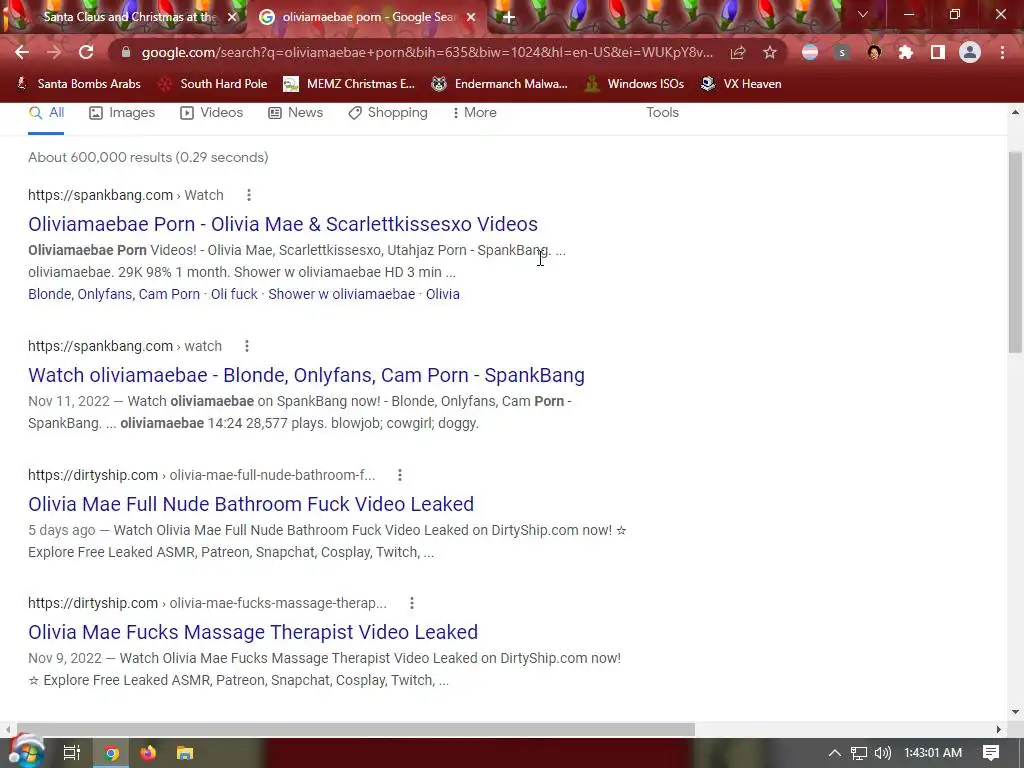The width and height of the screenshot is (1024, 768).
Task: Launch Firefox from the taskbar
Action: 148,753
